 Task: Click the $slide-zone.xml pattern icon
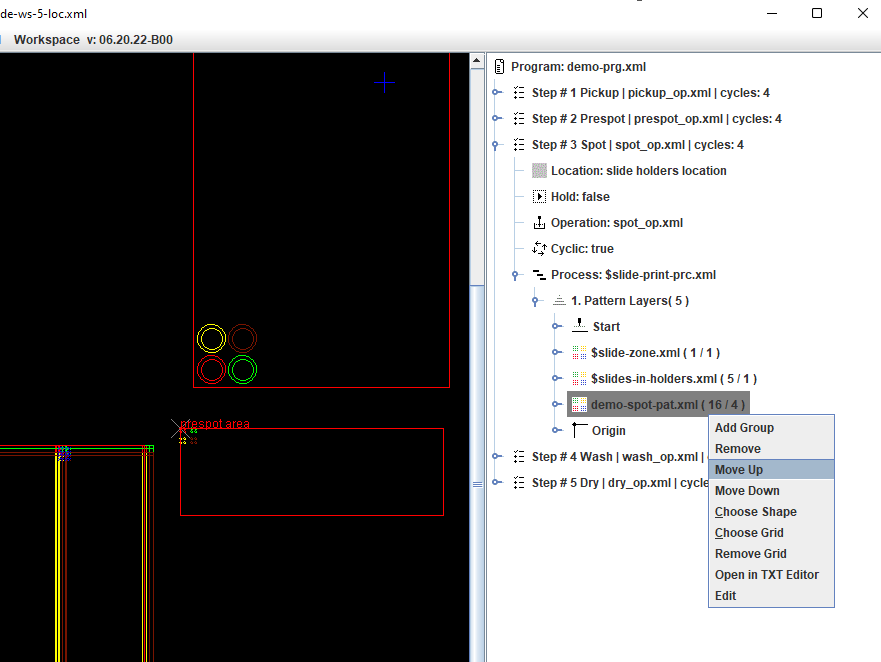click(580, 352)
